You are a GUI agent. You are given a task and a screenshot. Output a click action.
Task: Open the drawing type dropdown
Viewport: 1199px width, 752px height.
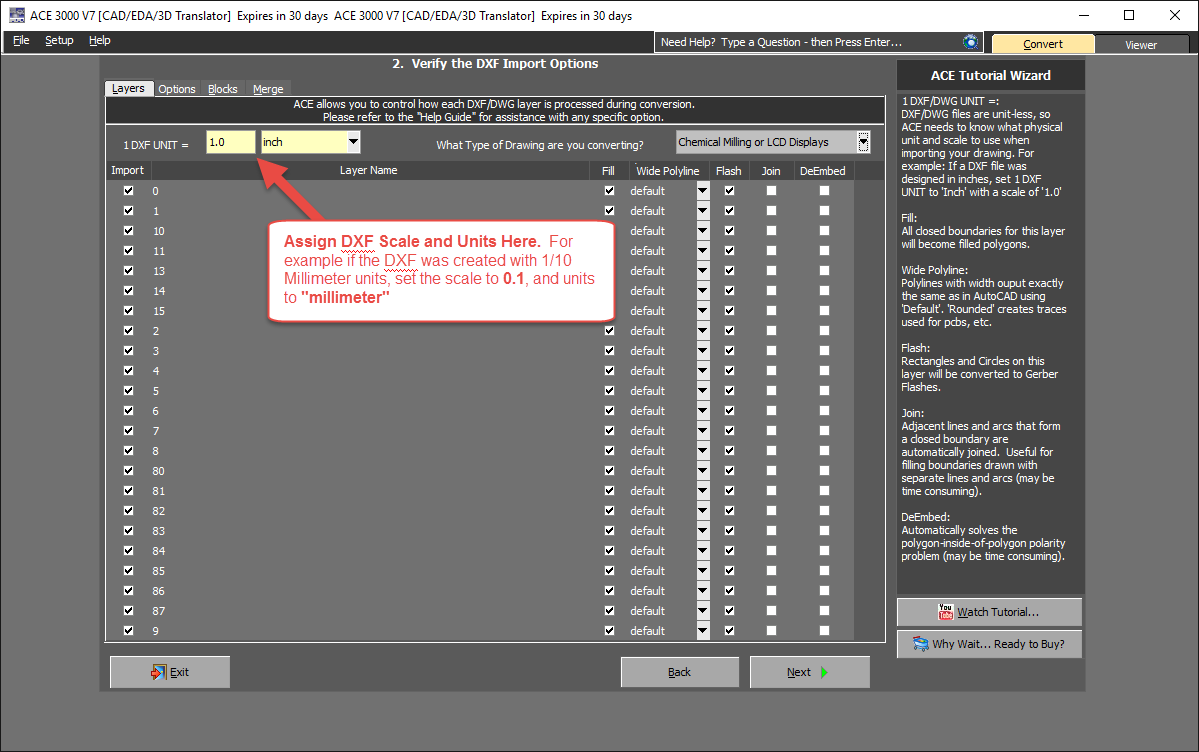(863, 142)
